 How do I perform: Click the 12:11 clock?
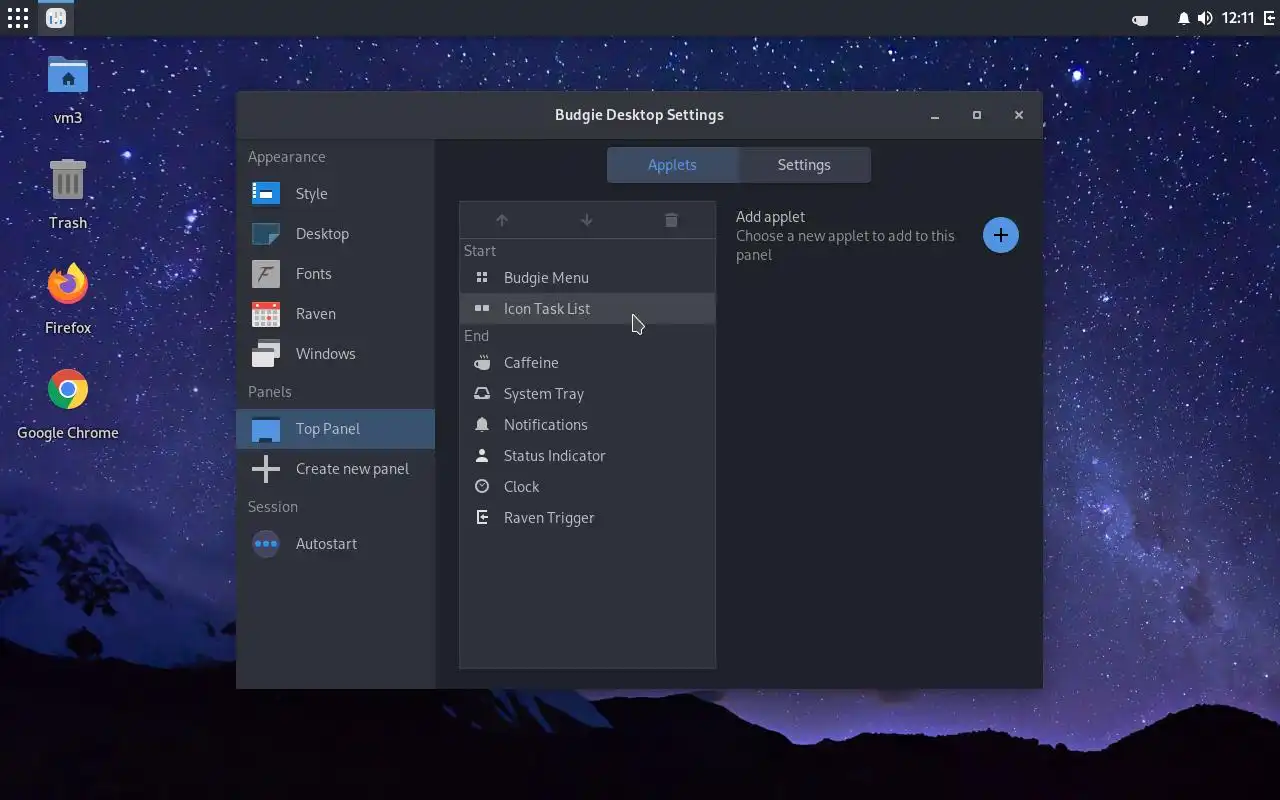[x=1238, y=18]
